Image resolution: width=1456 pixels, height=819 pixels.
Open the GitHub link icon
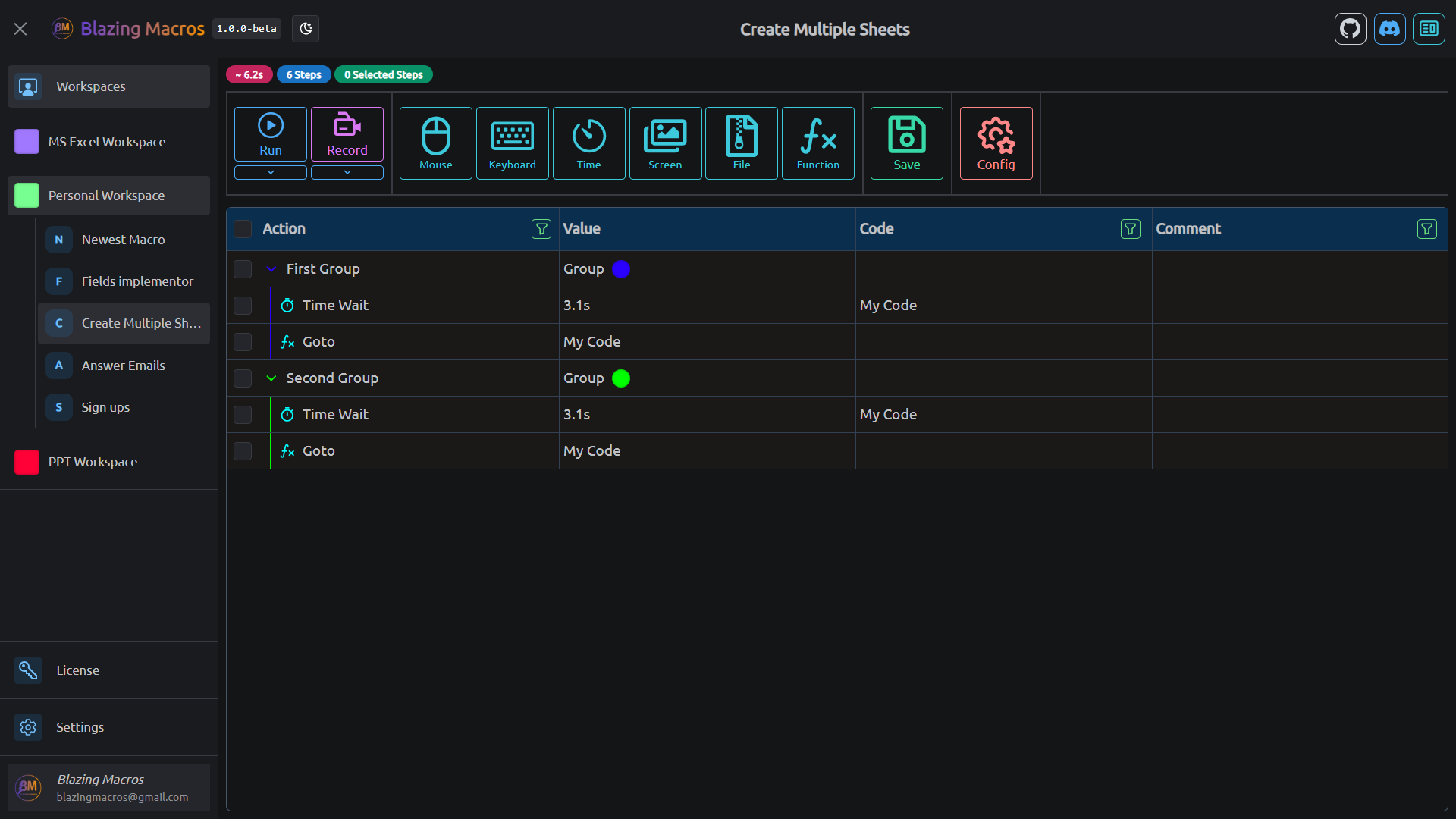(1351, 29)
